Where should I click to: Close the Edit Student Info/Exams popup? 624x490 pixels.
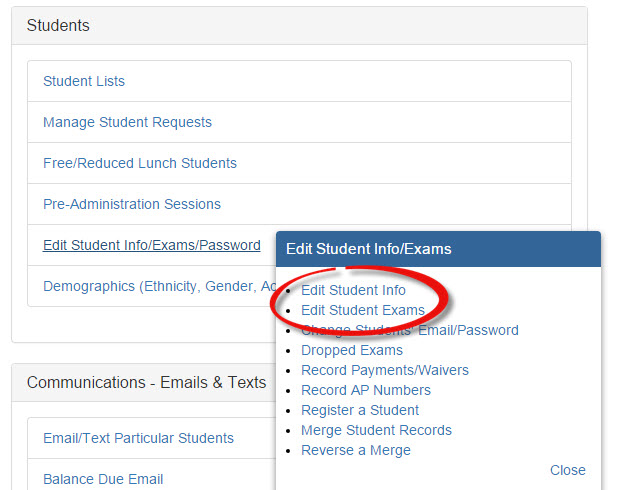click(x=567, y=470)
